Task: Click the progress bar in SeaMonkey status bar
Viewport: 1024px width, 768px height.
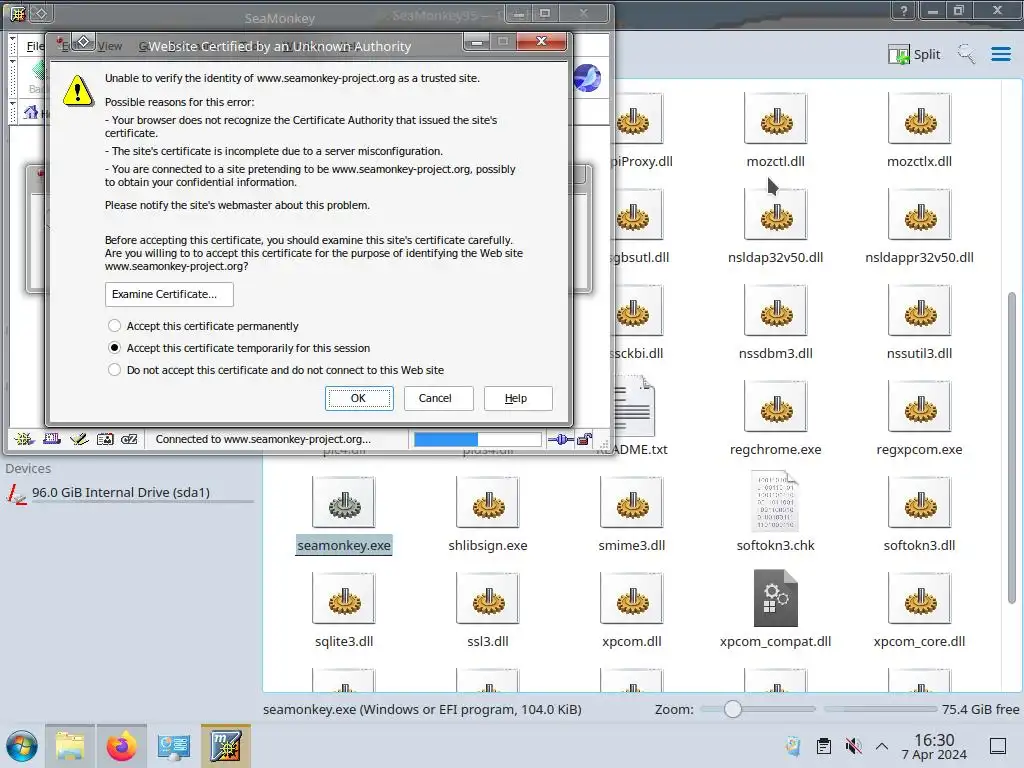Action: (477, 440)
